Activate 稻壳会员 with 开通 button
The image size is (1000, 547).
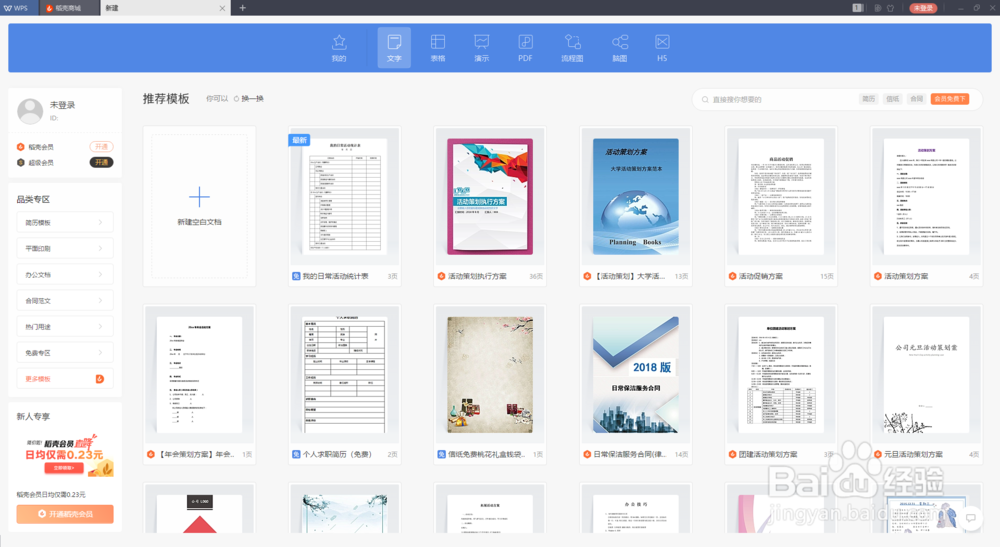tap(101, 147)
